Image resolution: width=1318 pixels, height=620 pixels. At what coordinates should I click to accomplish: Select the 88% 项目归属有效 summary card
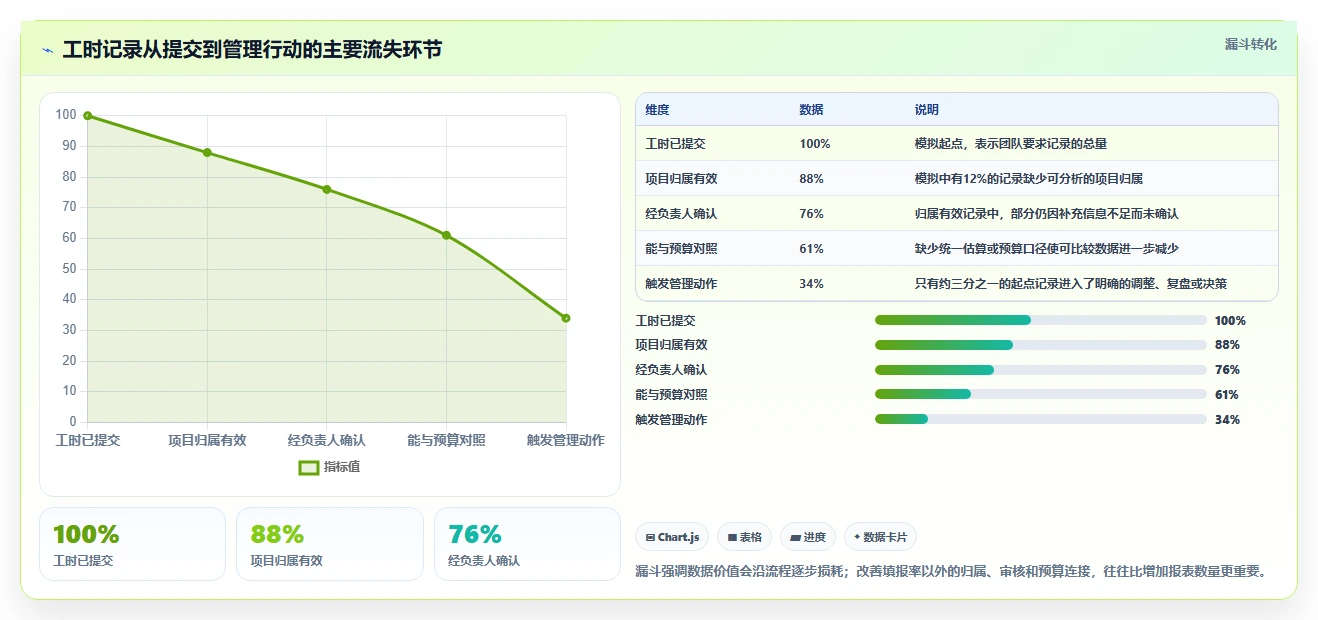[x=330, y=544]
